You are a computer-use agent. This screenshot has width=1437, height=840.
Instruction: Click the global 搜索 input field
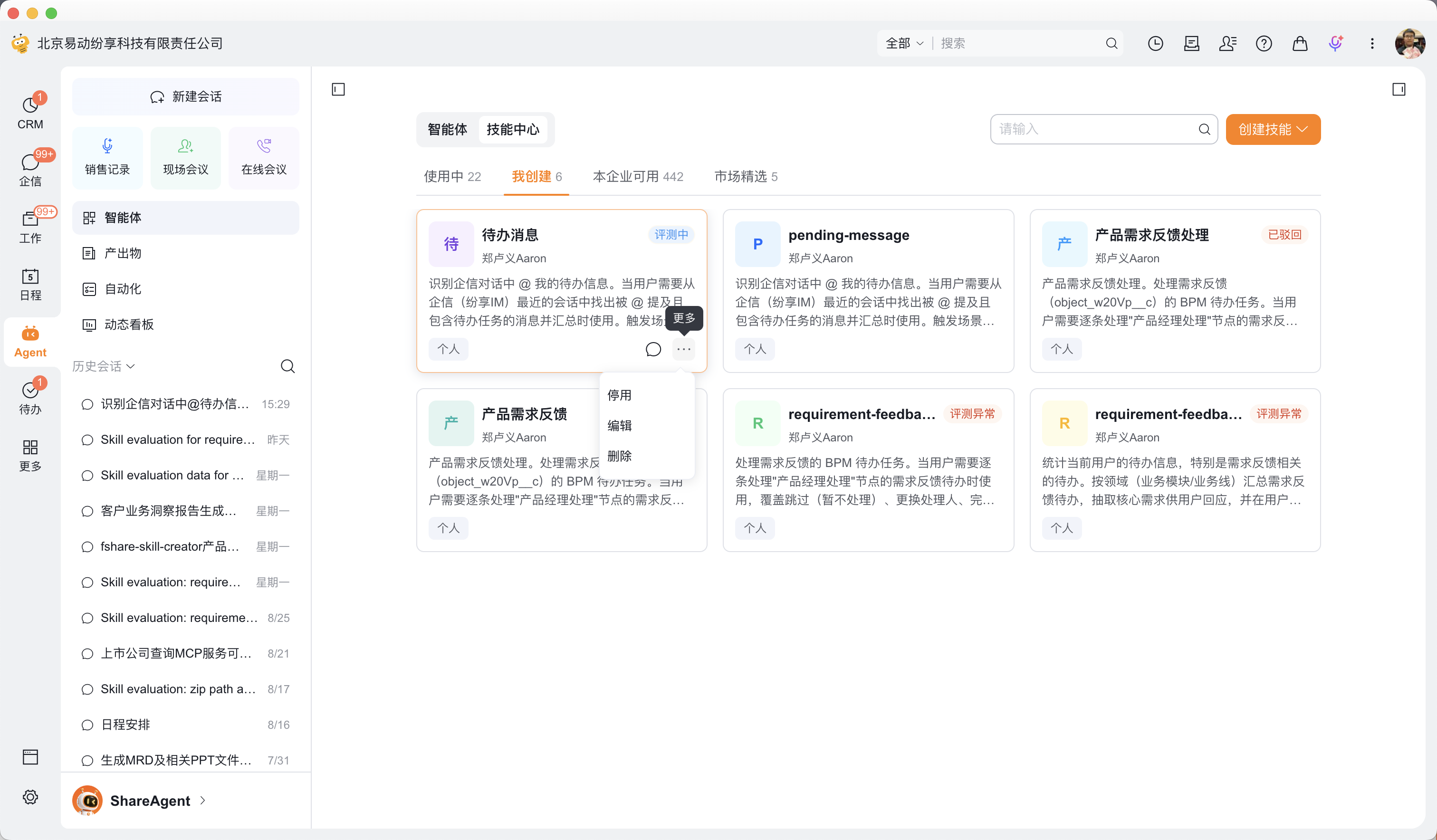coord(1021,43)
